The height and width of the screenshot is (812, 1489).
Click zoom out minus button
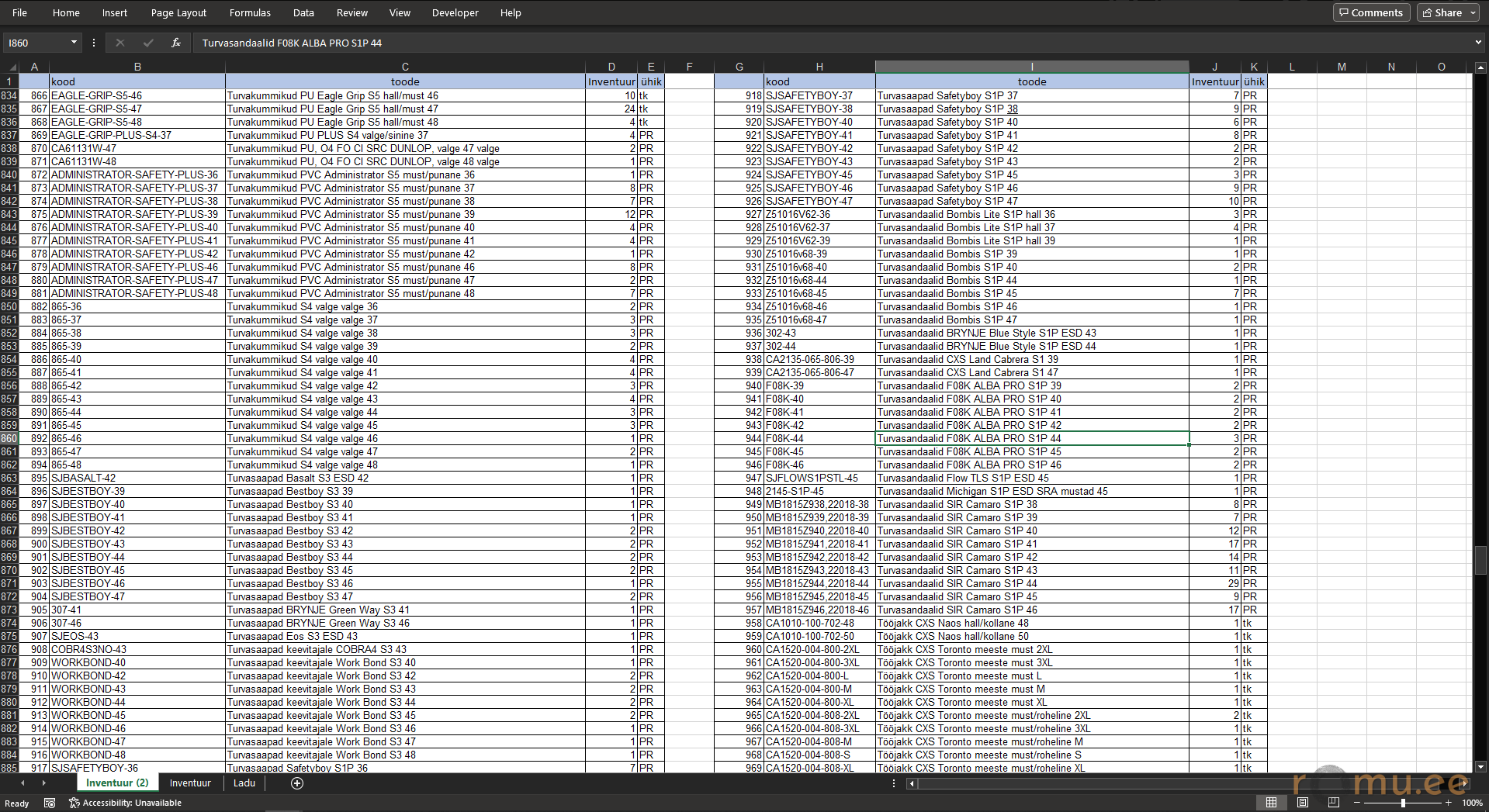point(1357,803)
